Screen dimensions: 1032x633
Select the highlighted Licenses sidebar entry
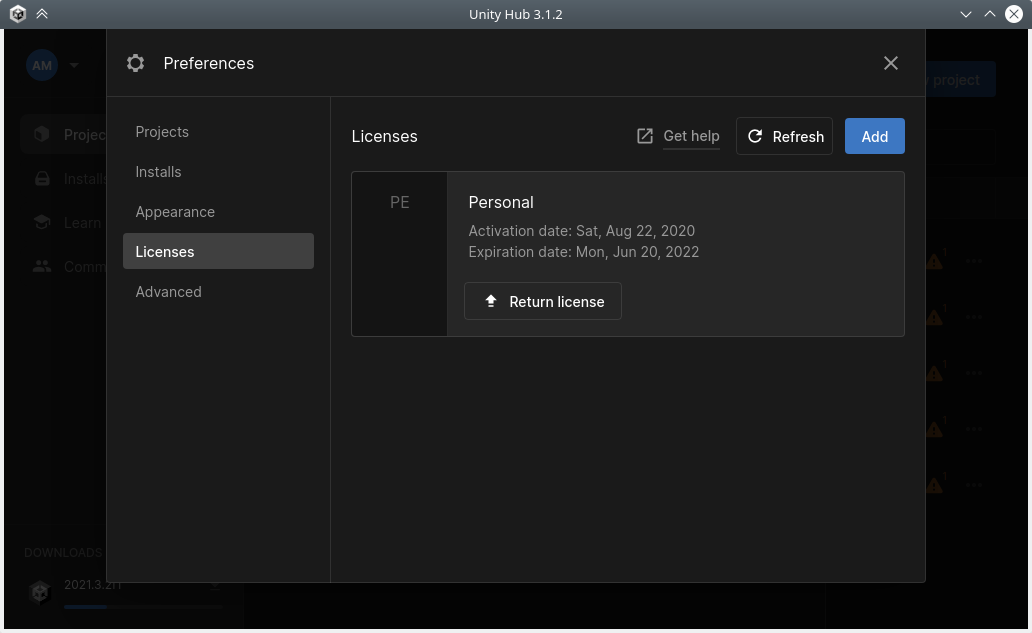tap(218, 252)
